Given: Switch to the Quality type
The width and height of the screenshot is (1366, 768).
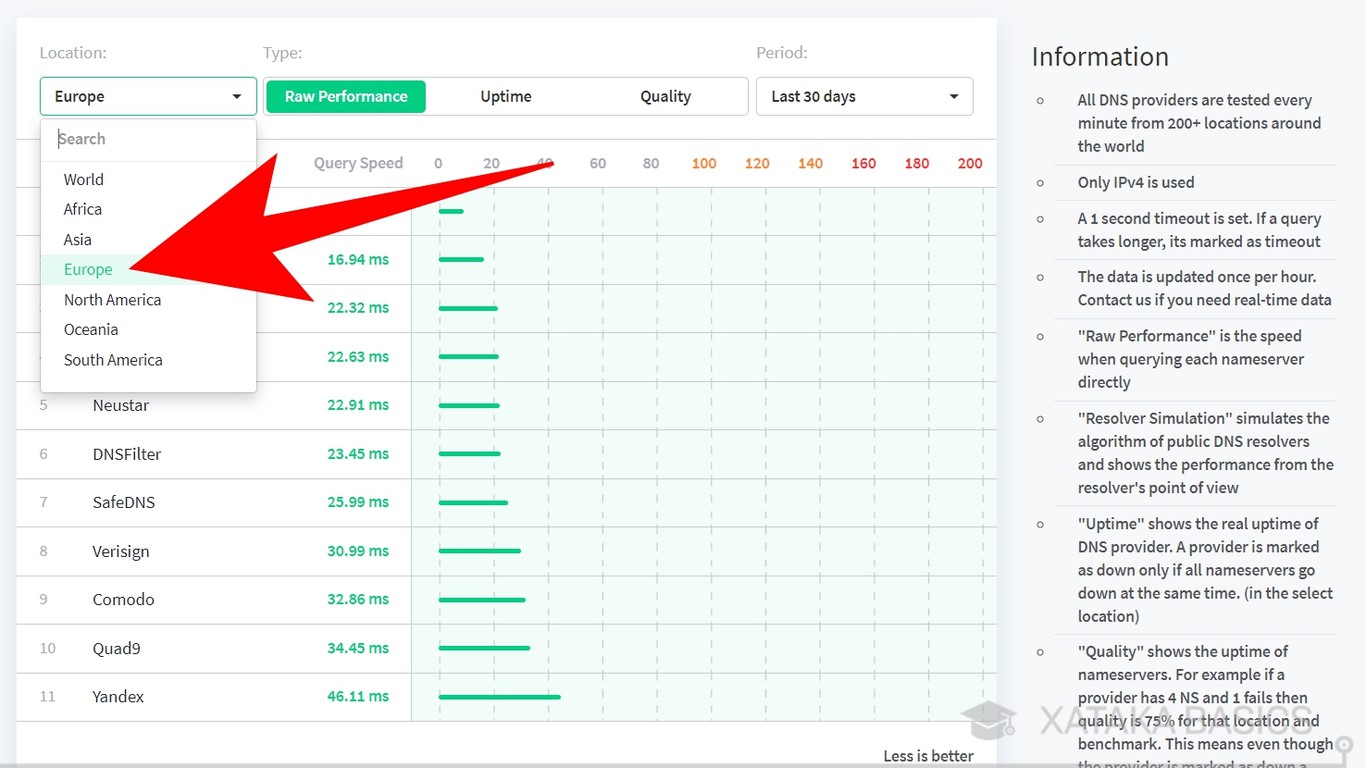Looking at the screenshot, I should pyautogui.click(x=666, y=97).
